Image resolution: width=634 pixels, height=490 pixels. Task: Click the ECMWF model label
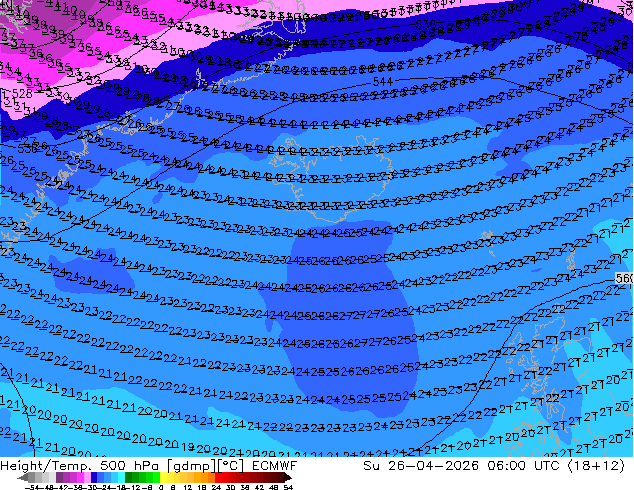tap(275, 466)
